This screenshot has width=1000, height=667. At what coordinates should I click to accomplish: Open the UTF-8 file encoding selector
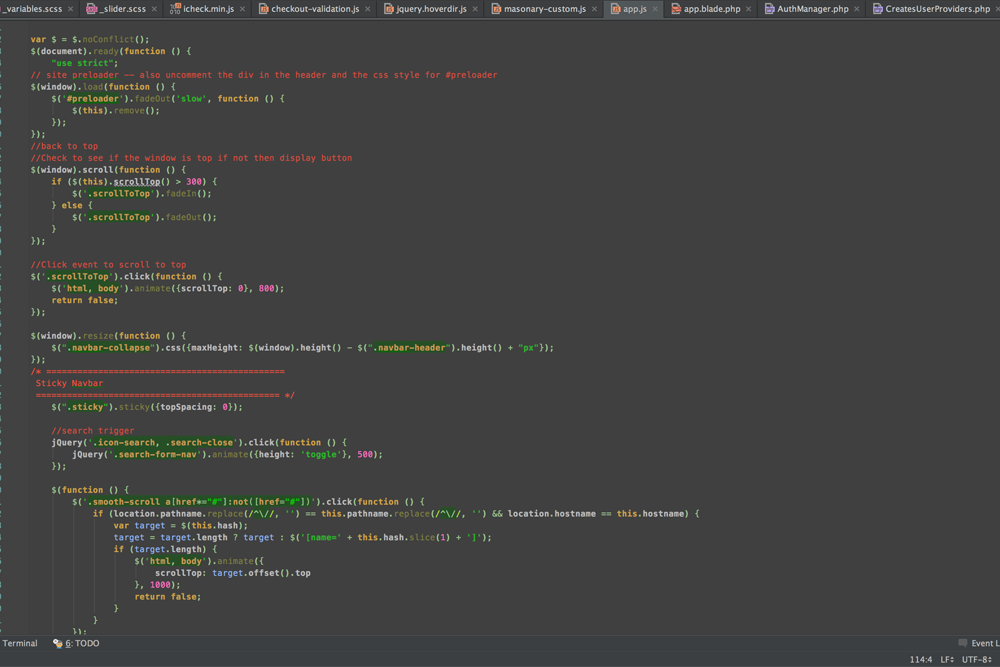click(977, 660)
